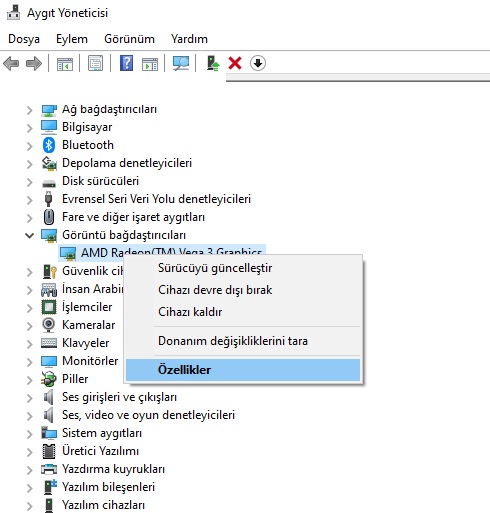Click the Kameralar webcam icon
Screen dimensions: 490x513
pyautogui.click(x=49, y=325)
